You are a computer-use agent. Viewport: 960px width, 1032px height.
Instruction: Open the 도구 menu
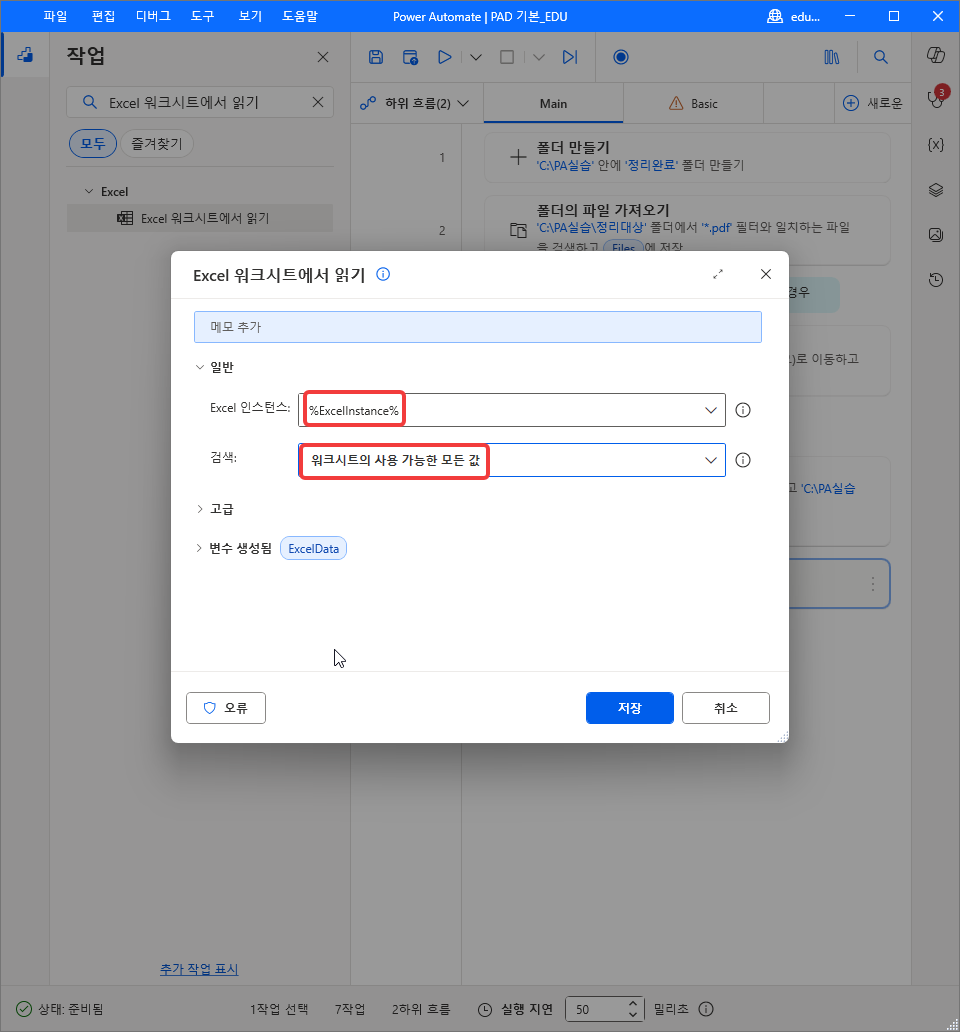pos(203,16)
